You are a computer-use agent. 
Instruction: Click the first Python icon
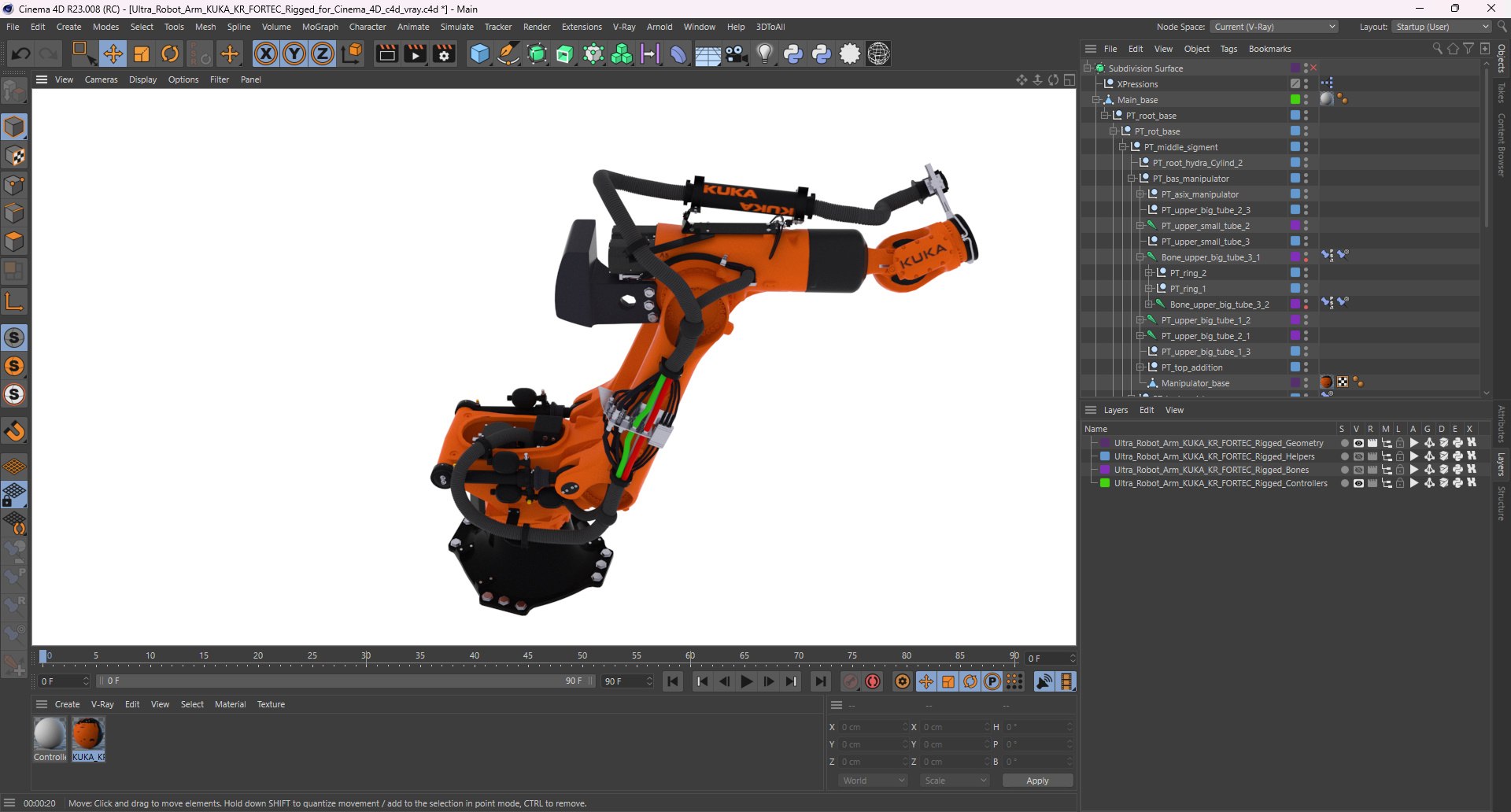[x=793, y=54]
